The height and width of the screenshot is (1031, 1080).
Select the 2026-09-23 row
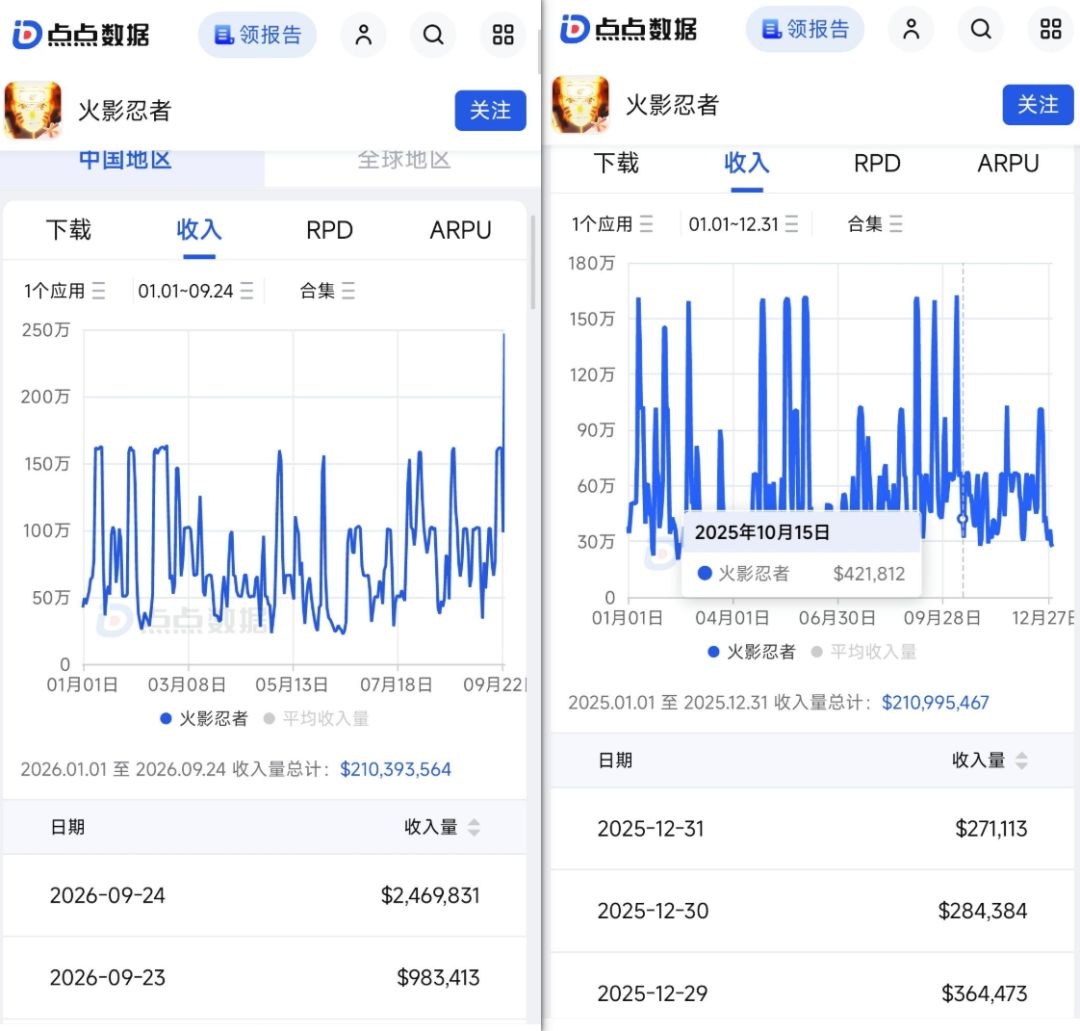[x=264, y=977]
